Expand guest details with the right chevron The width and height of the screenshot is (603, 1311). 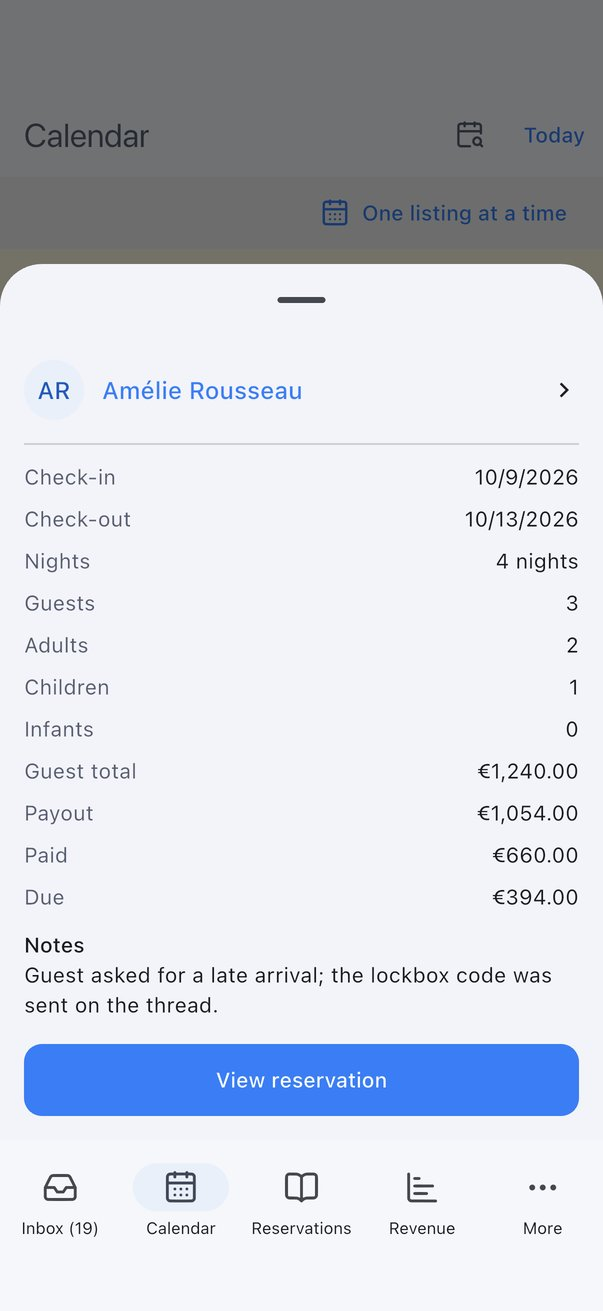pyautogui.click(x=564, y=390)
